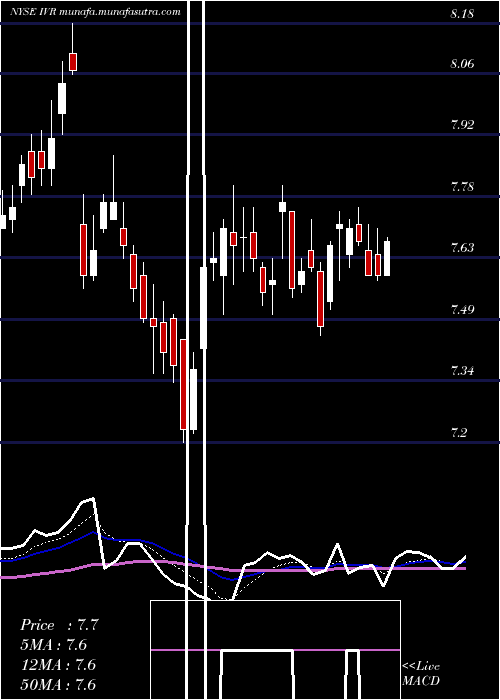Screen dimensions: 500x700
Task: Select the 7.34 price axis label
Action: click(462, 371)
